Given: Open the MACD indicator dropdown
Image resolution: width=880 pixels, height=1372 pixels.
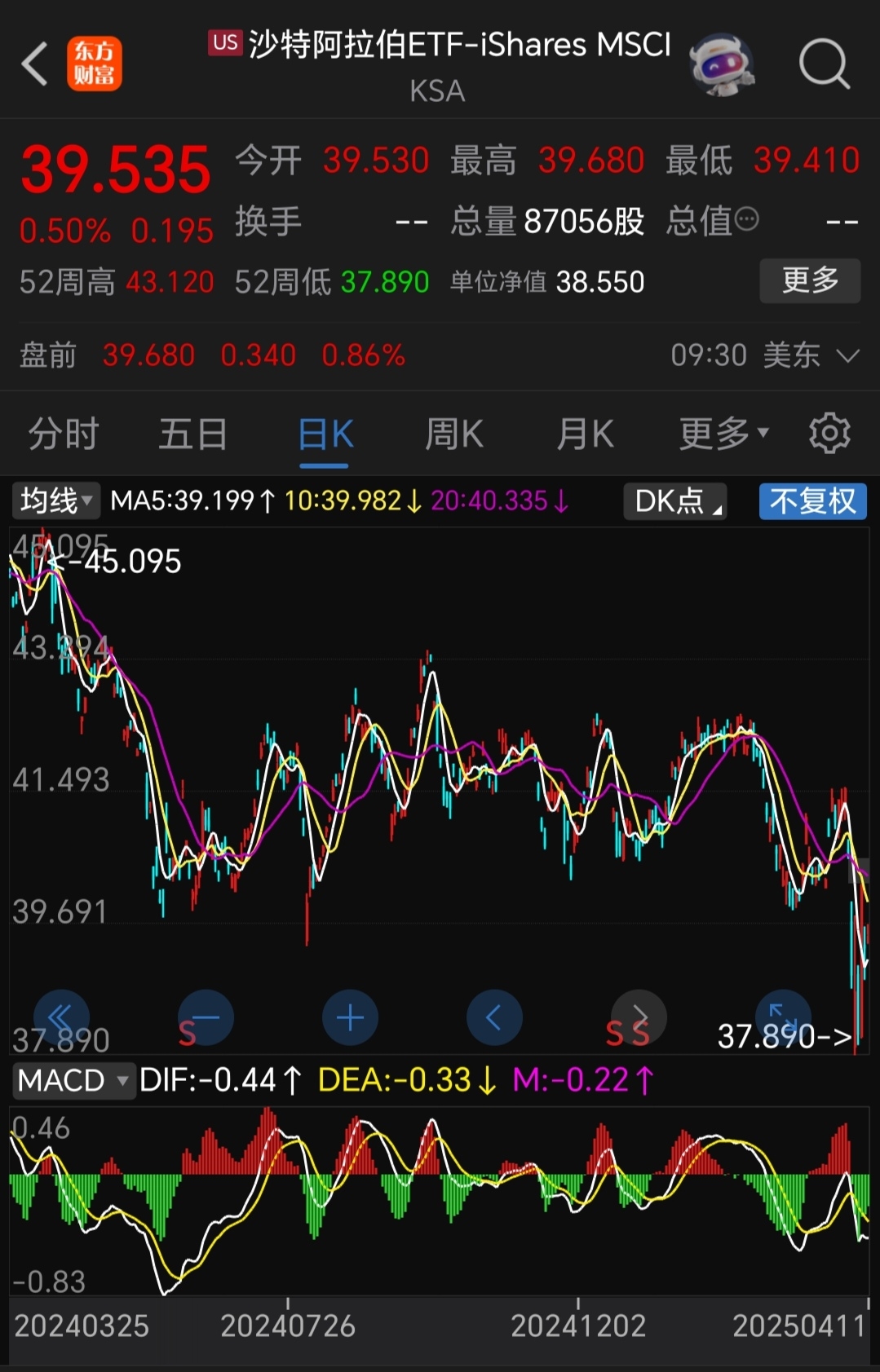Looking at the screenshot, I should 73,1081.
